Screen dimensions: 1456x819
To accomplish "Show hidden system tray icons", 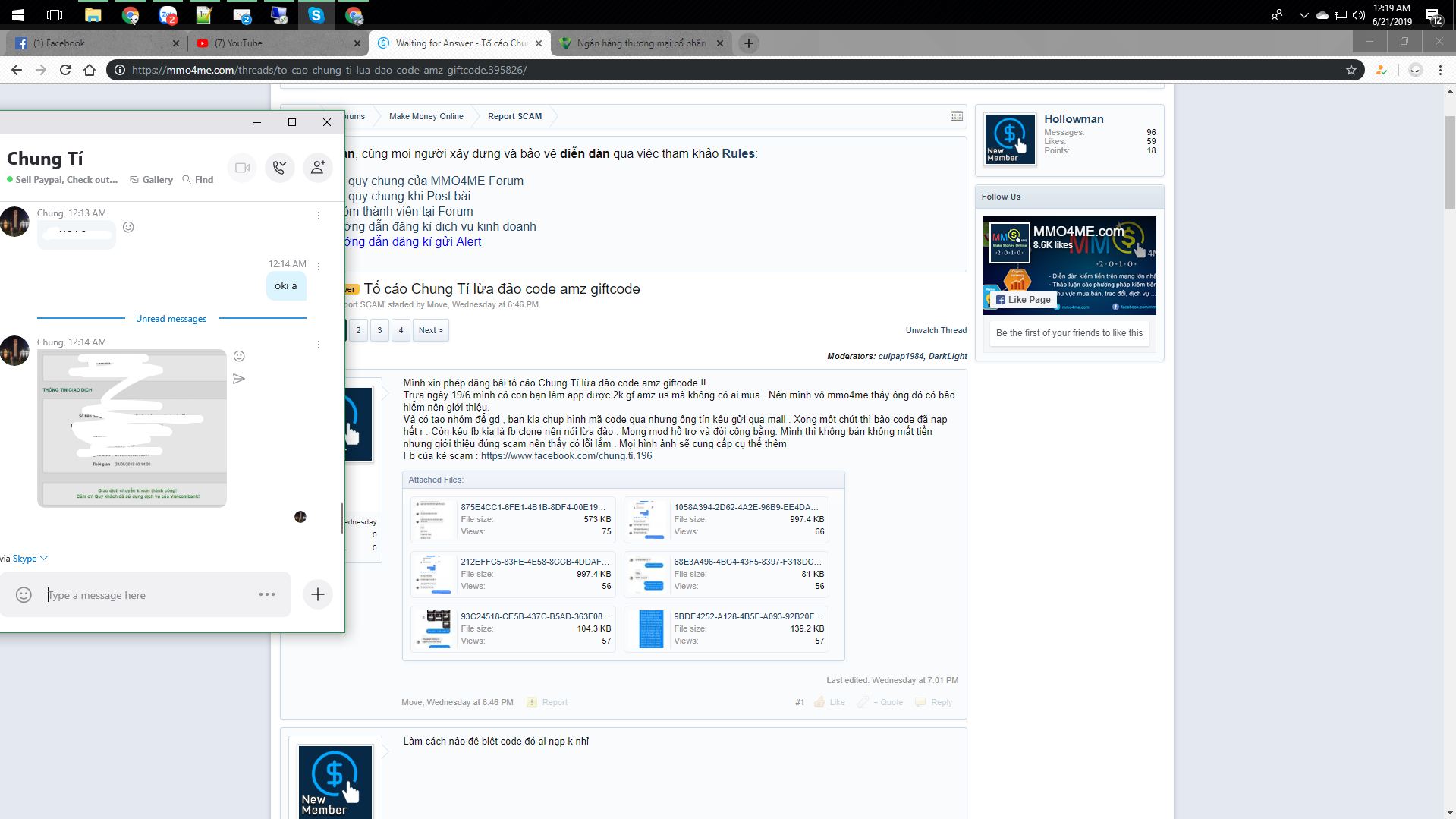I will coord(1303,14).
